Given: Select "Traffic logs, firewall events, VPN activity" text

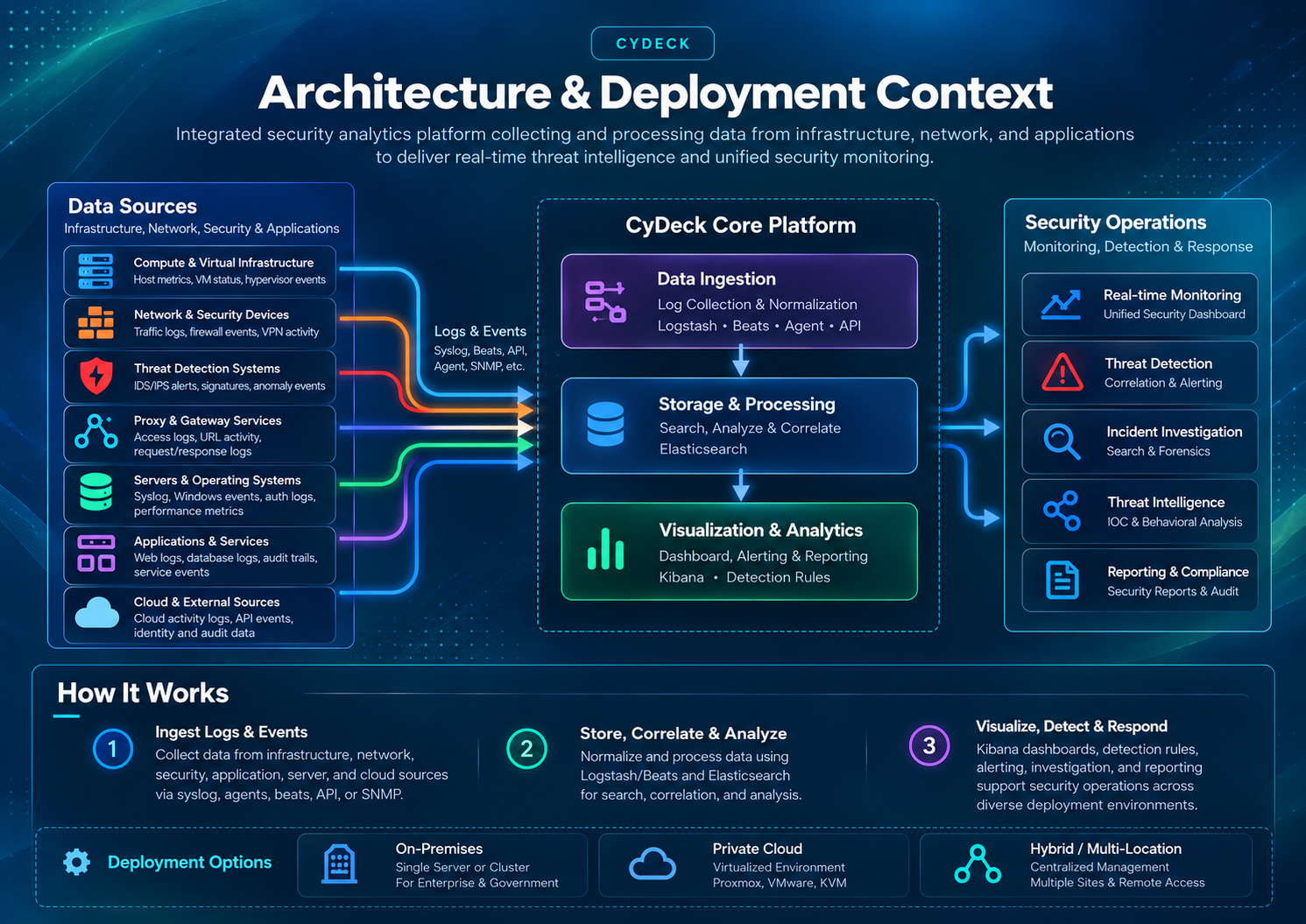Looking at the screenshot, I should pos(226,332).
